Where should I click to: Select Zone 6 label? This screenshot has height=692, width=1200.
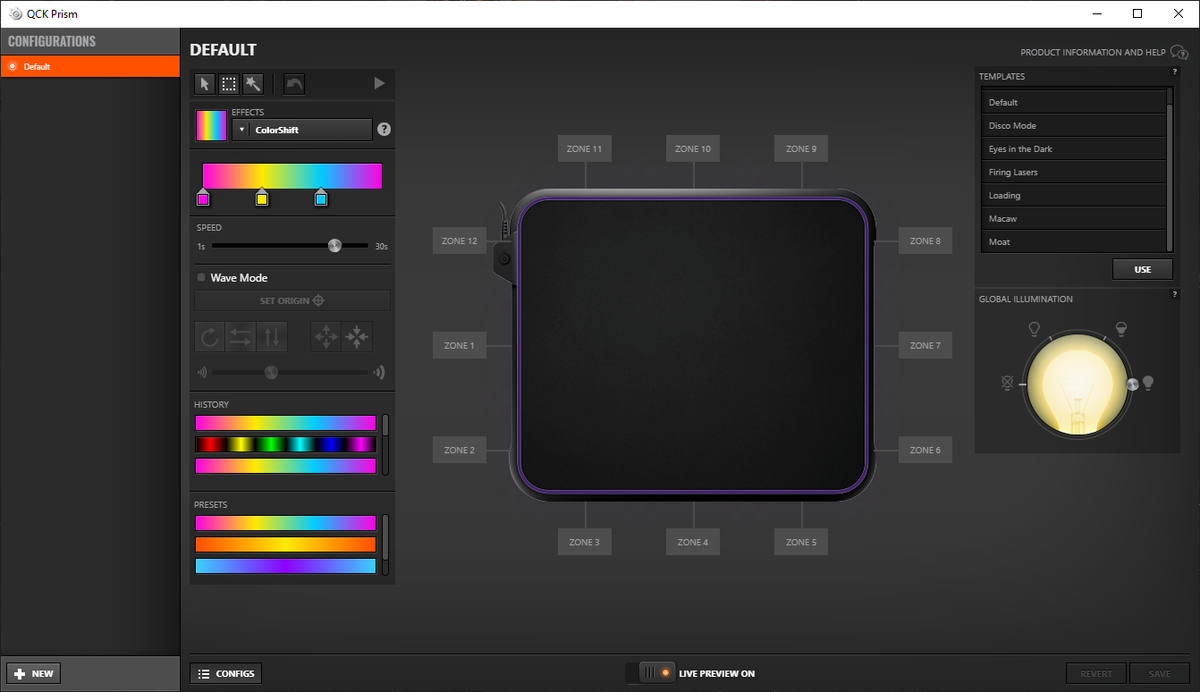click(x=925, y=450)
